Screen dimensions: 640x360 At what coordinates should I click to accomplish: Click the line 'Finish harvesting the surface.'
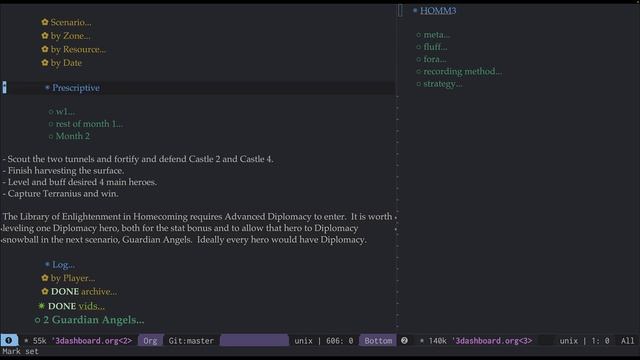click(x=63, y=171)
